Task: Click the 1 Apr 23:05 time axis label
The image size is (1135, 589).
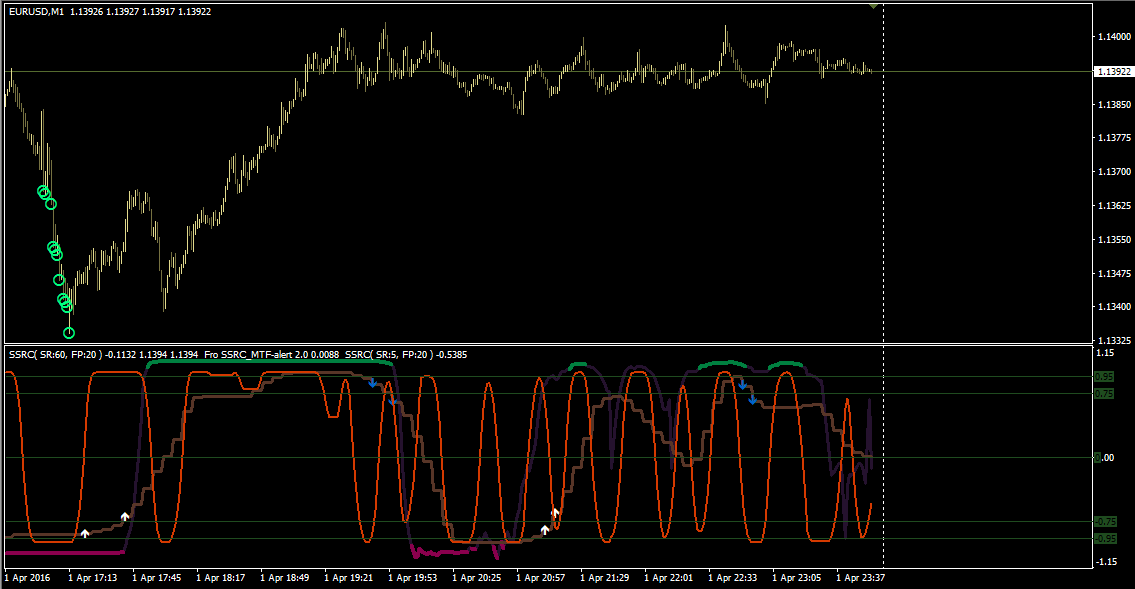Action: coord(796,578)
